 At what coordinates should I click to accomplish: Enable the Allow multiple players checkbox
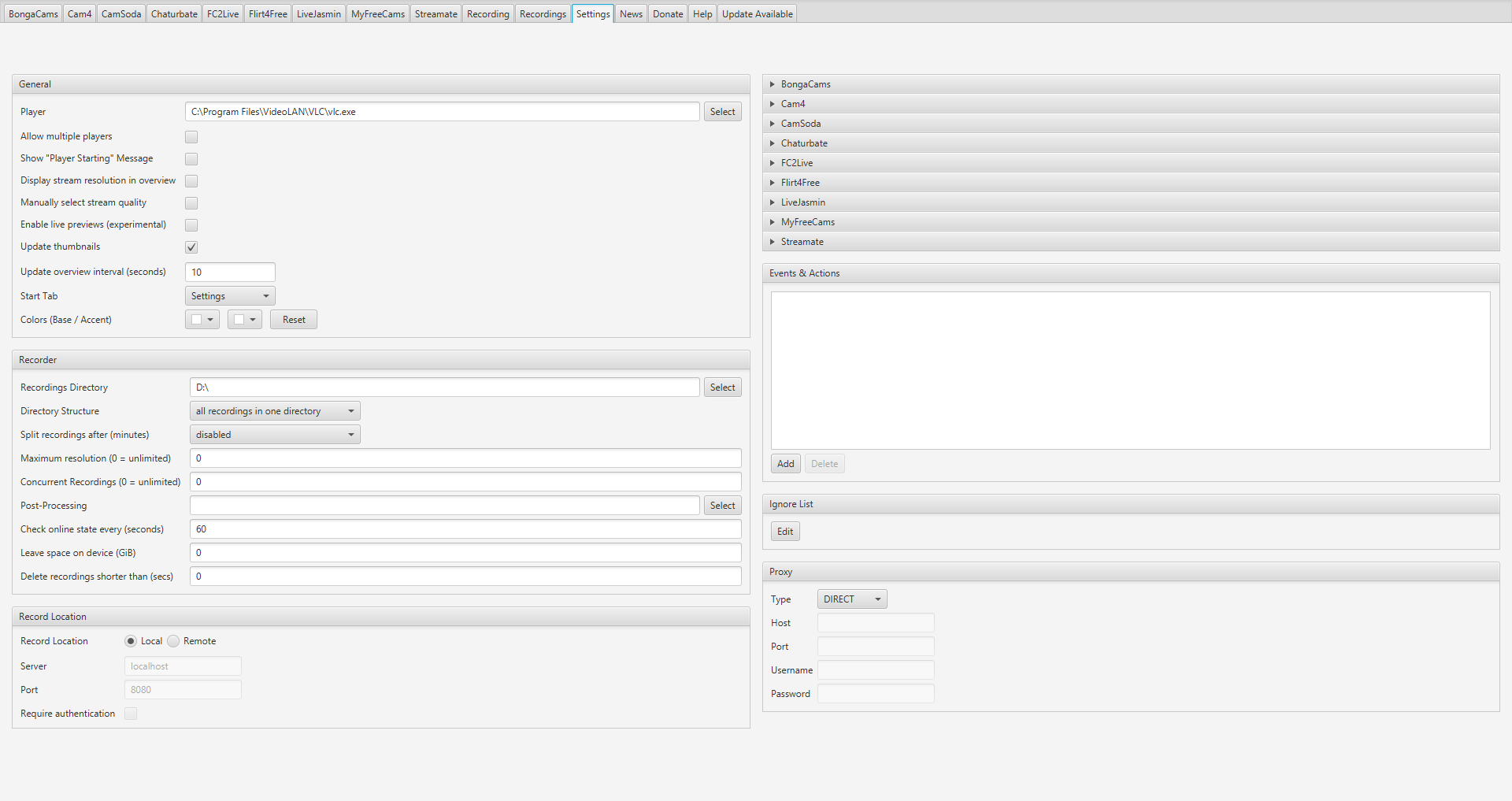[x=191, y=137]
